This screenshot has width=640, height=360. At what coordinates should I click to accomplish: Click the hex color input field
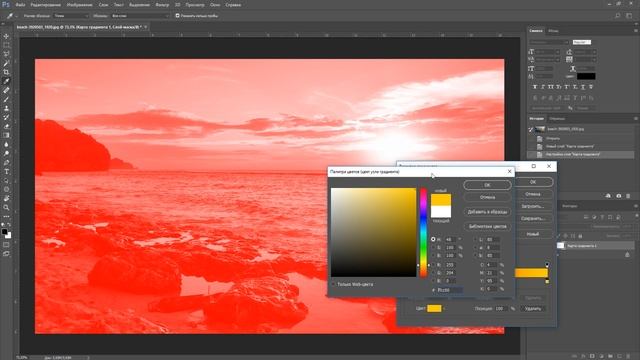[450, 290]
